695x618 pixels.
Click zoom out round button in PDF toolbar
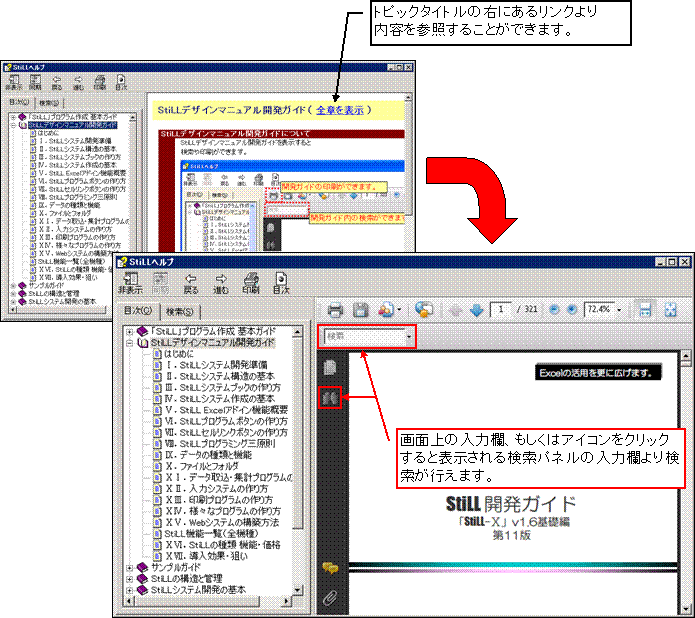click(x=554, y=309)
